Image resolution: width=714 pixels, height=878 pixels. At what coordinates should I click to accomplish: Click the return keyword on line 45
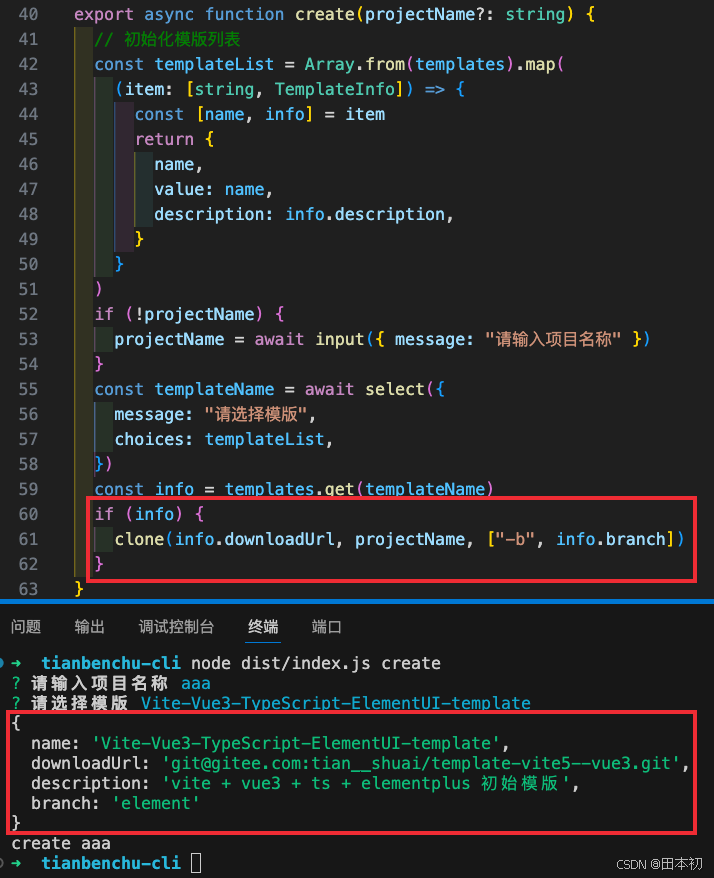[164, 139]
